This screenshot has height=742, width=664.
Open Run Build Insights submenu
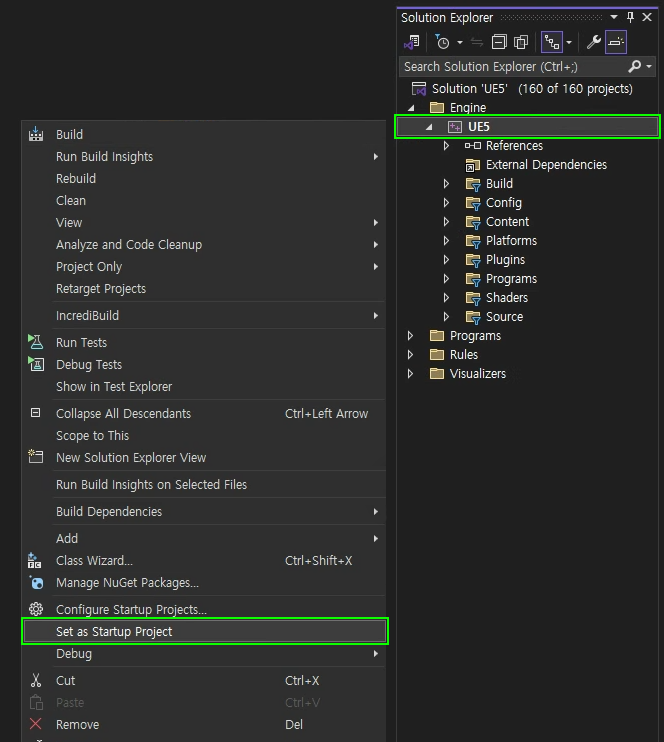(x=204, y=157)
